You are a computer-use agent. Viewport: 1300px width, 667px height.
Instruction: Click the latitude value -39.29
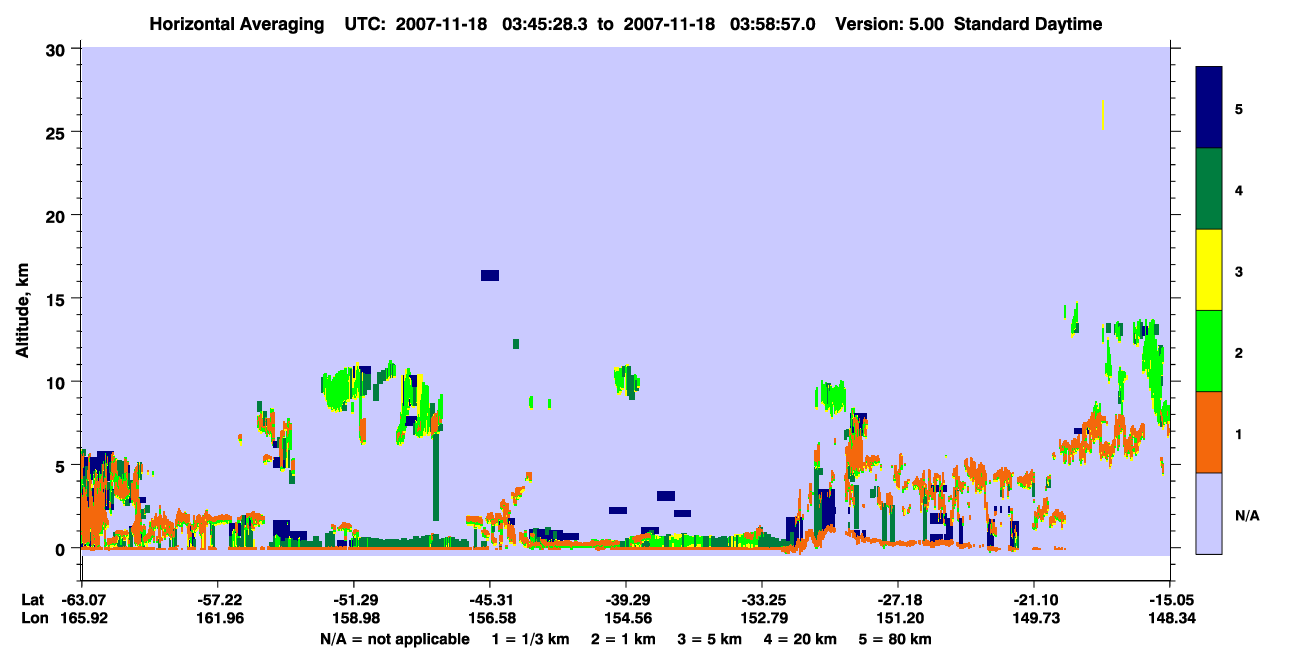[x=626, y=600]
